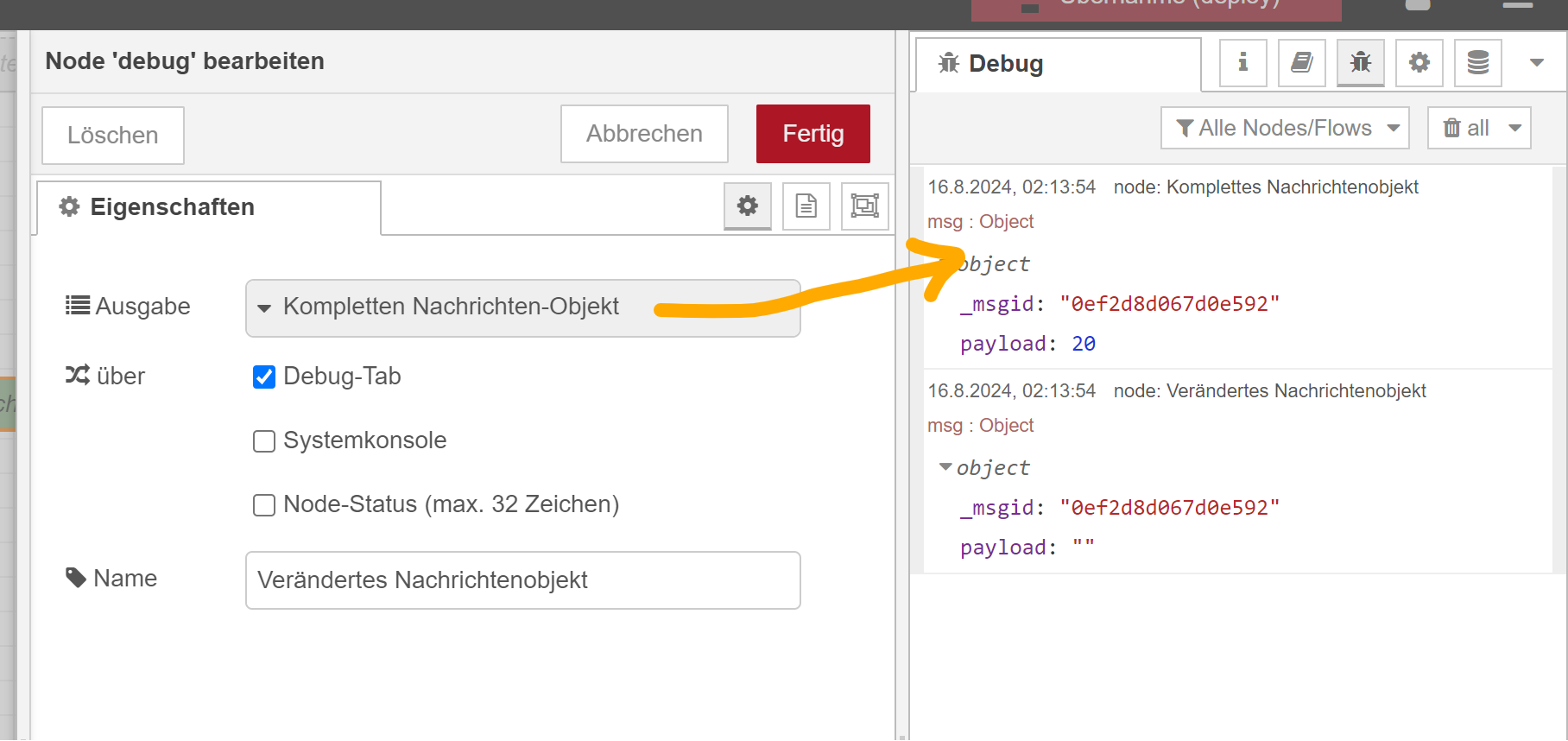Click the Name input field

tap(522, 580)
